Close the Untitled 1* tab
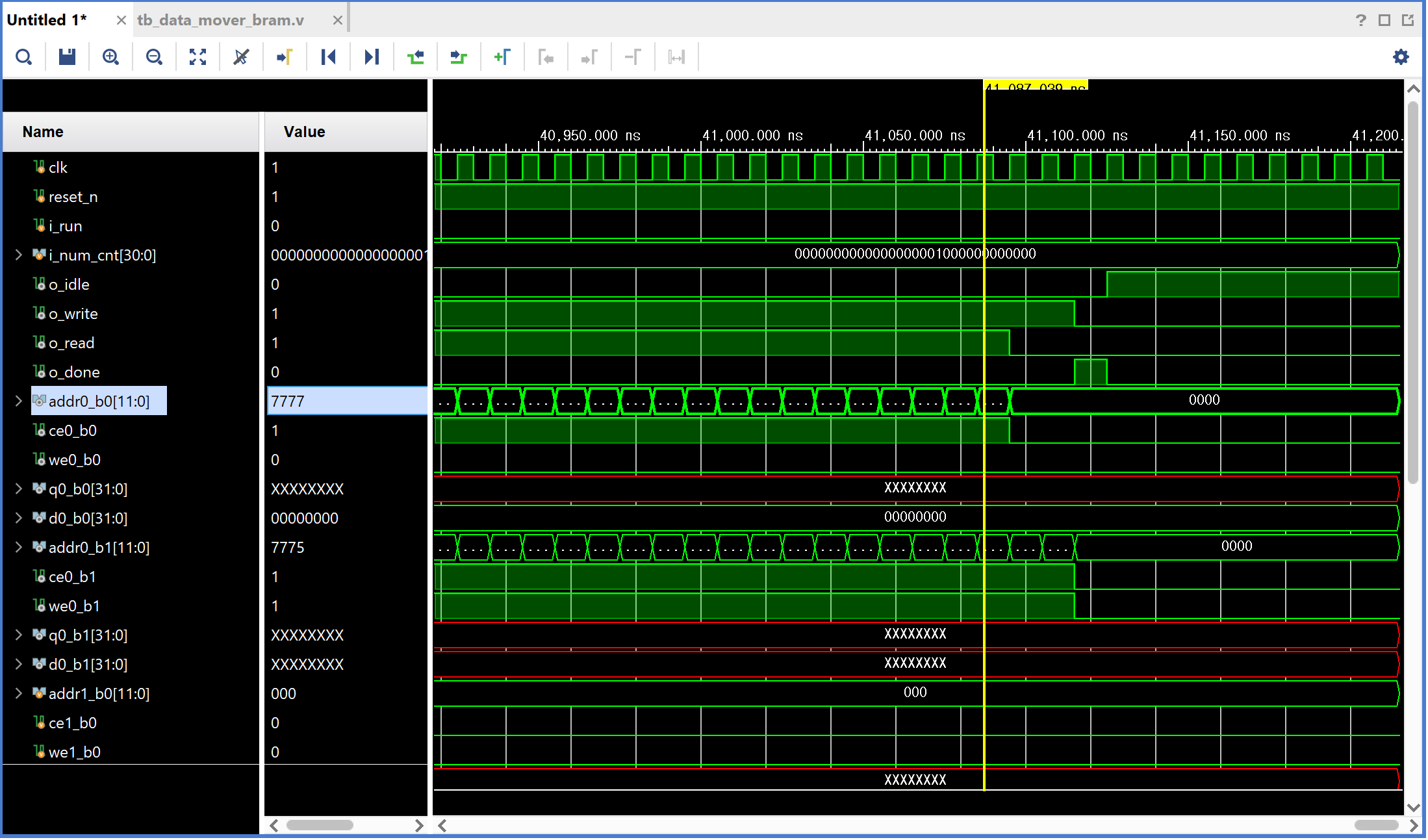This screenshot has width=1428, height=840. click(x=121, y=20)
